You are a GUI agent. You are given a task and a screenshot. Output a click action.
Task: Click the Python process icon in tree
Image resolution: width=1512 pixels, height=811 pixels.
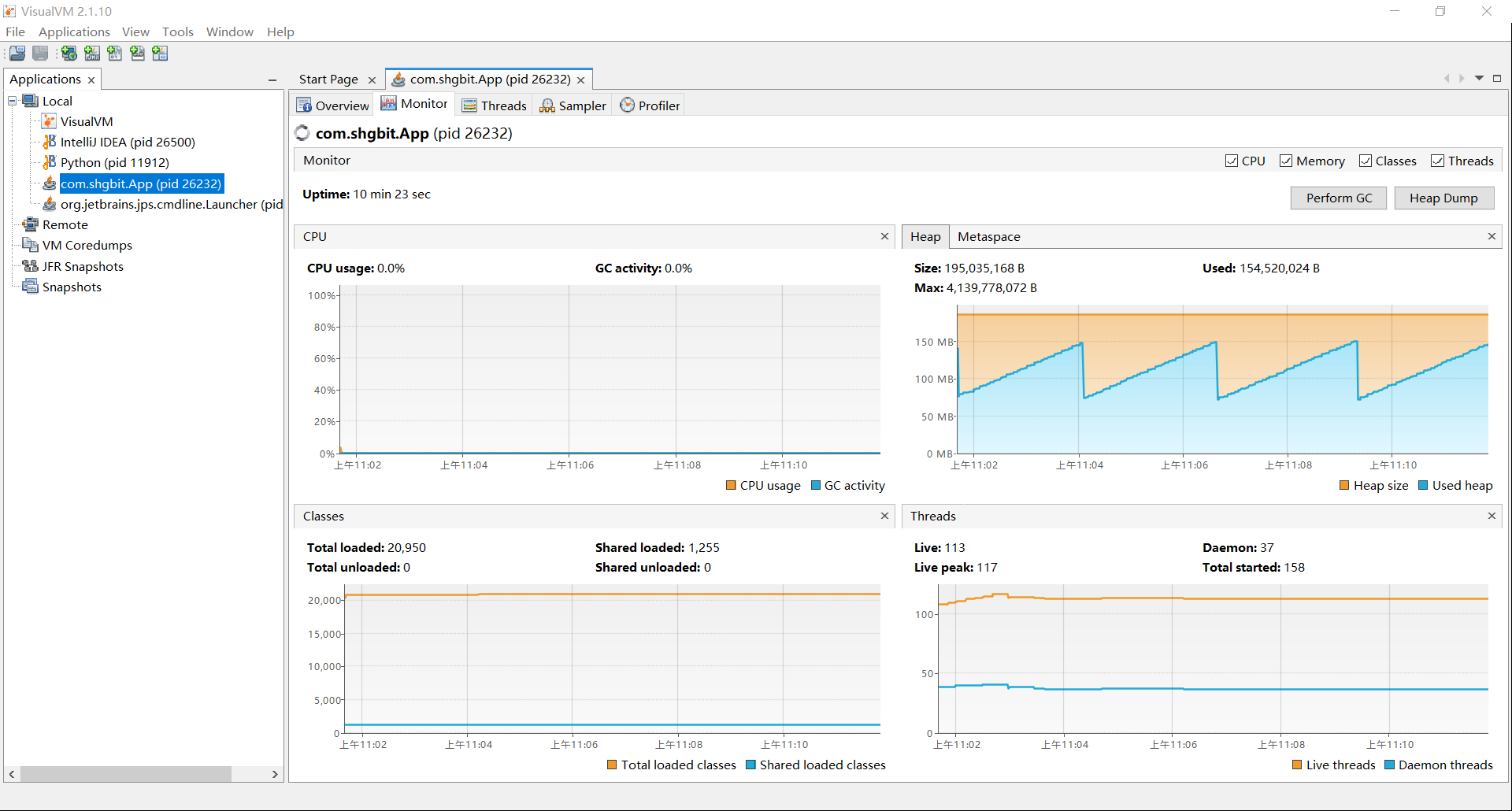point(49,162)
